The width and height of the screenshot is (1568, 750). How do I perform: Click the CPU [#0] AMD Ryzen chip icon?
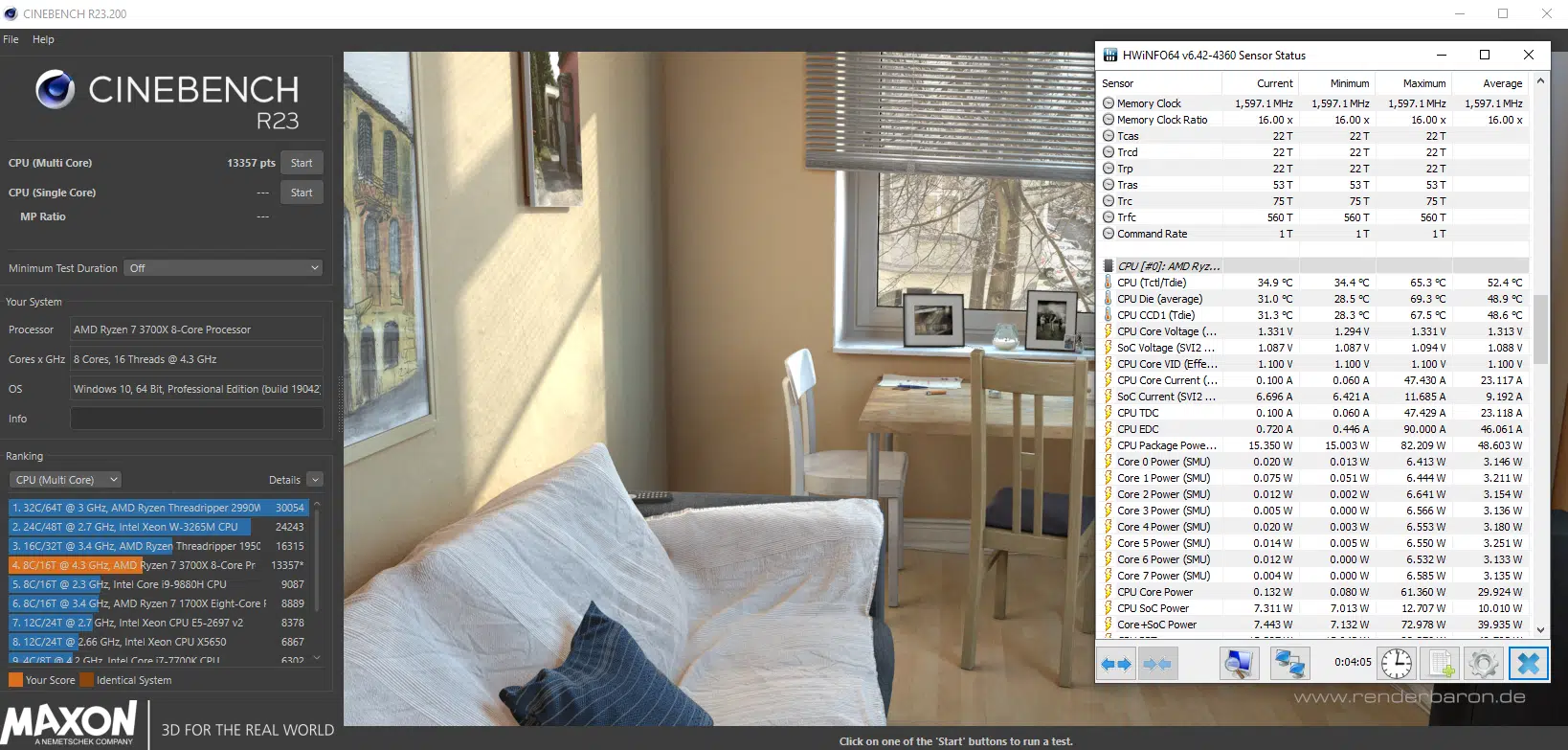1109,266
